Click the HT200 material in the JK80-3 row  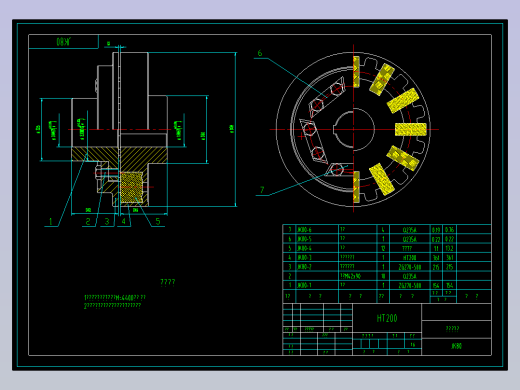409,258
